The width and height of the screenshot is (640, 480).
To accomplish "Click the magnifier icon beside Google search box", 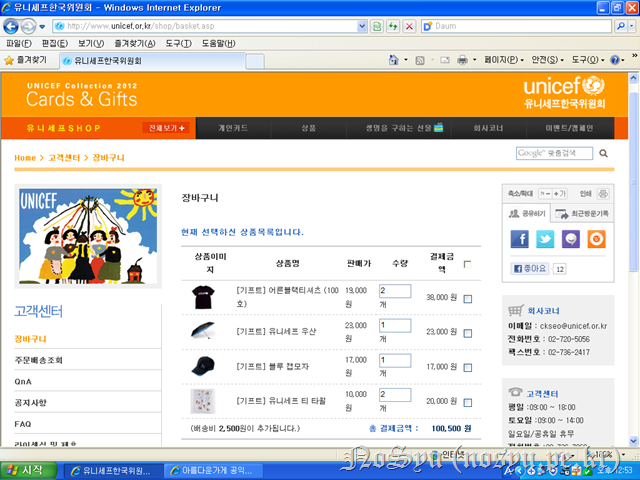I will point(603,154).
